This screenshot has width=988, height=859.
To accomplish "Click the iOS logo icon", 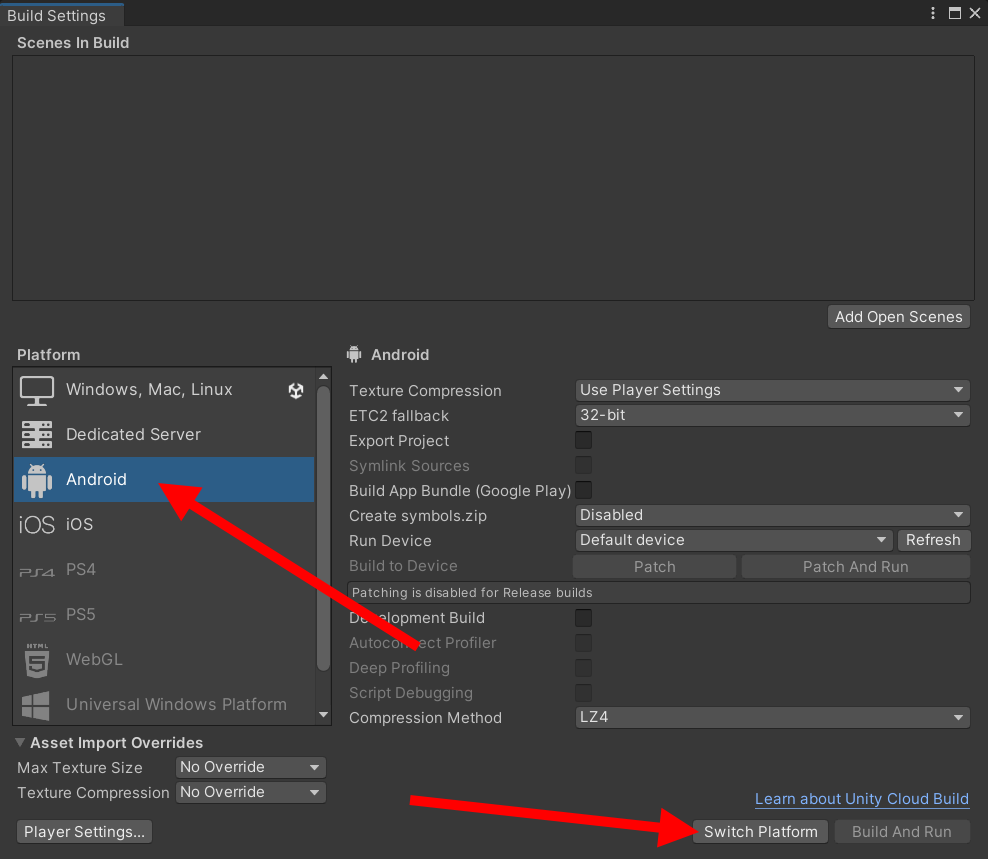I will (37, 524).
